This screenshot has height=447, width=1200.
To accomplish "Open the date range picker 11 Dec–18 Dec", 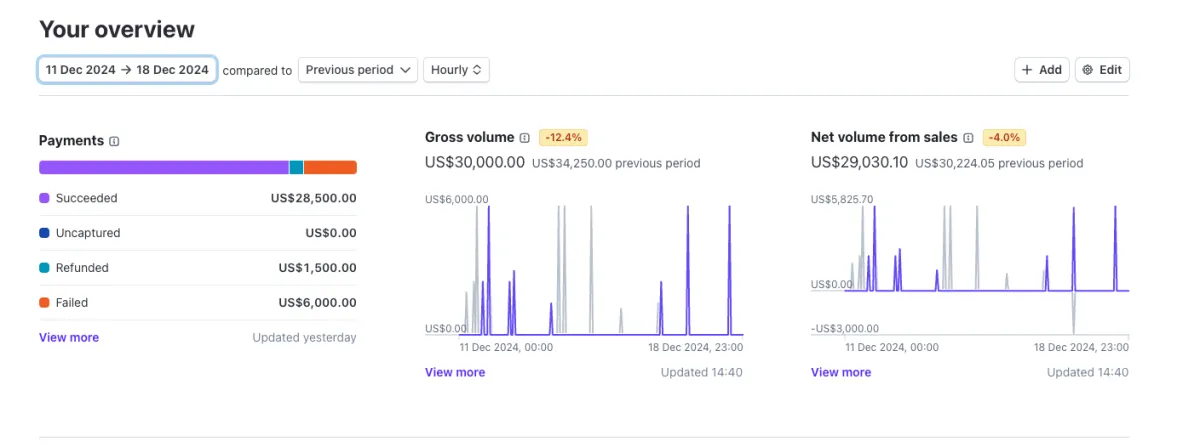I will pos(127,70).
